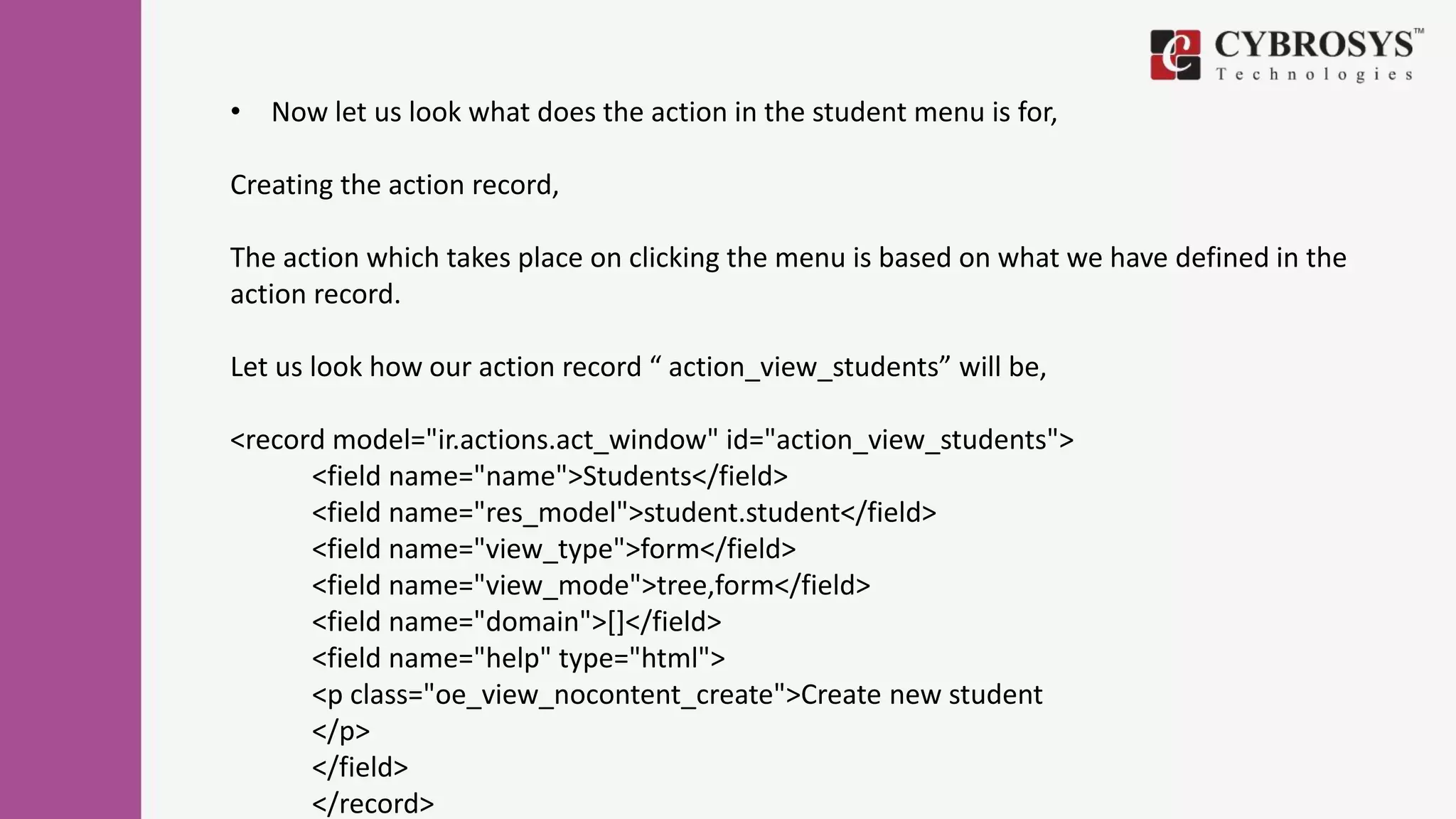Click the purple sidebar strip
The image size is (1456, 819).
pos(70,409)
